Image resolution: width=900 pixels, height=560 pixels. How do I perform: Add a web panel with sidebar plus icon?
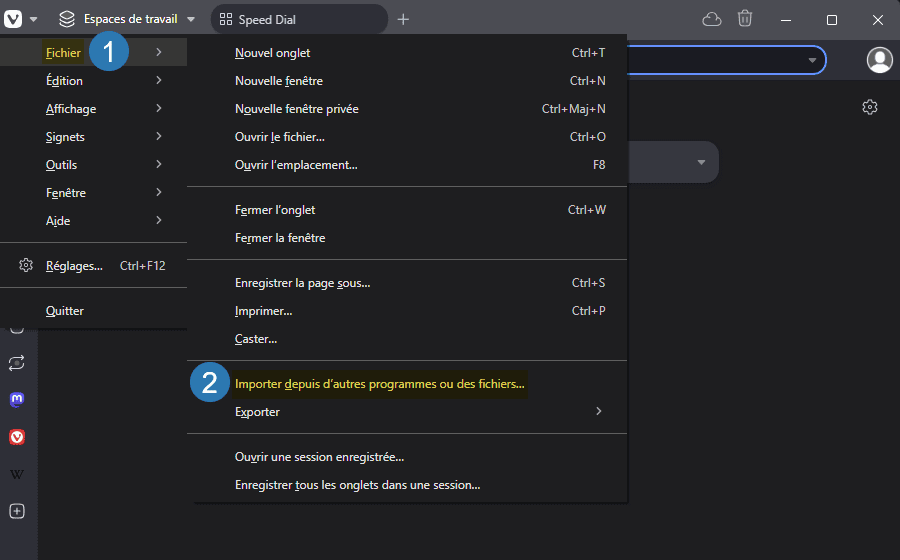tap(17, 511)
